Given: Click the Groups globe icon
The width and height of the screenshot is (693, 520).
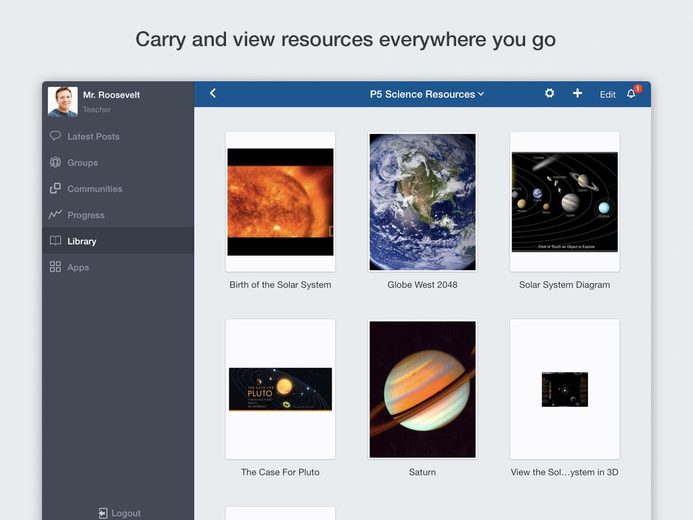Looking at the screenshot, I should click(55, 162).
